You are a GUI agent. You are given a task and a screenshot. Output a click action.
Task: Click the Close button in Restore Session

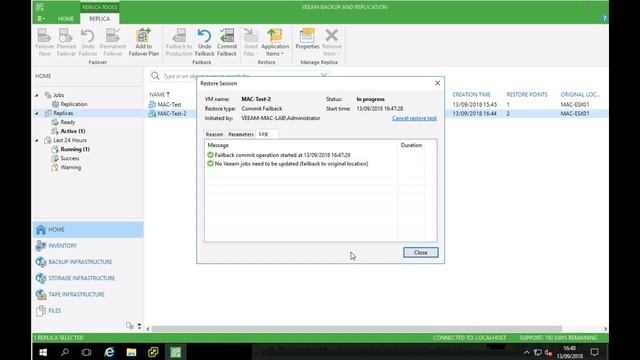[421, 253]
